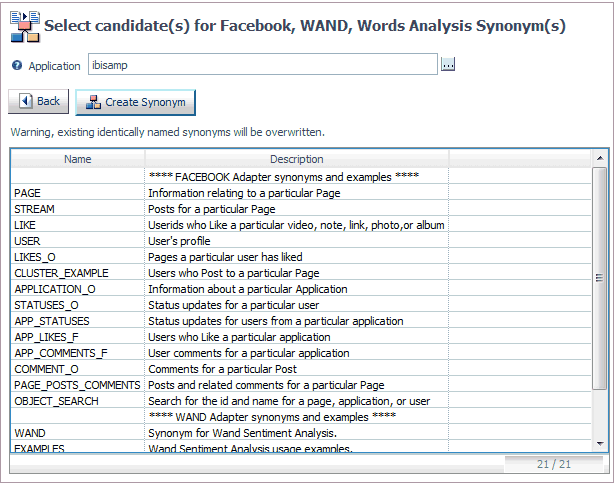Screen dimensions: 614x484
Task: Click 'Posts for a particular Page' description
Action: 212,209
